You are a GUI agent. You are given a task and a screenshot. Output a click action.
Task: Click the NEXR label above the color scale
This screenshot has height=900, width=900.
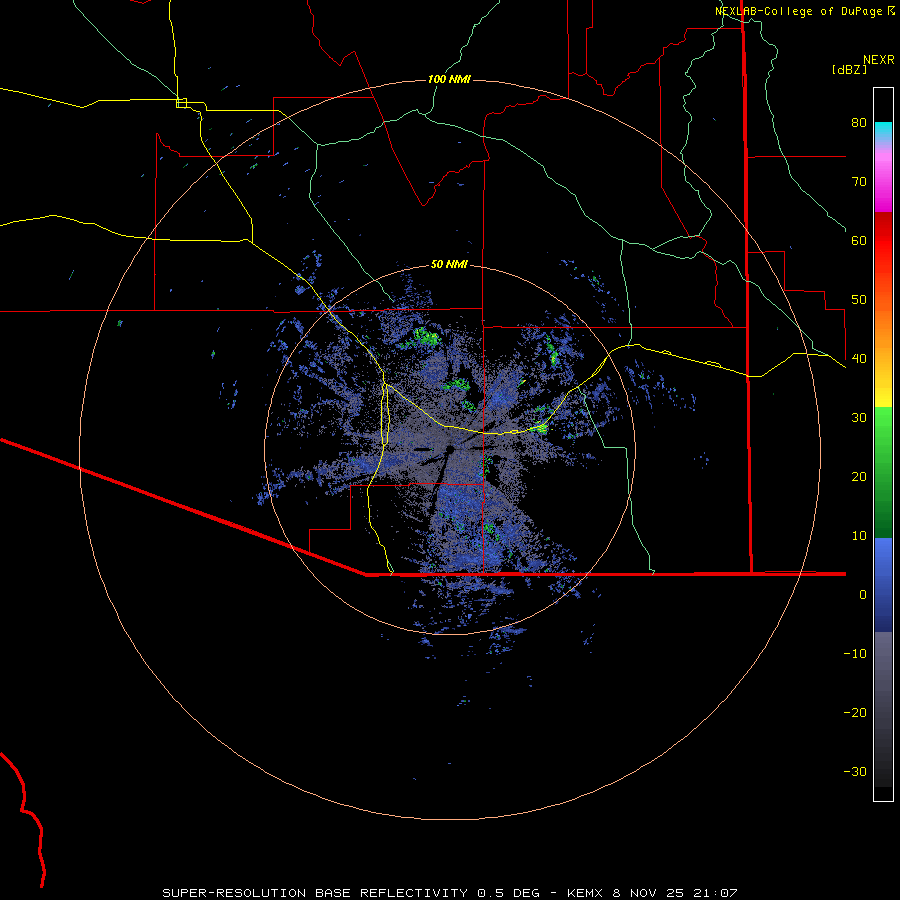pyautogui.click(x=879, y=60)
